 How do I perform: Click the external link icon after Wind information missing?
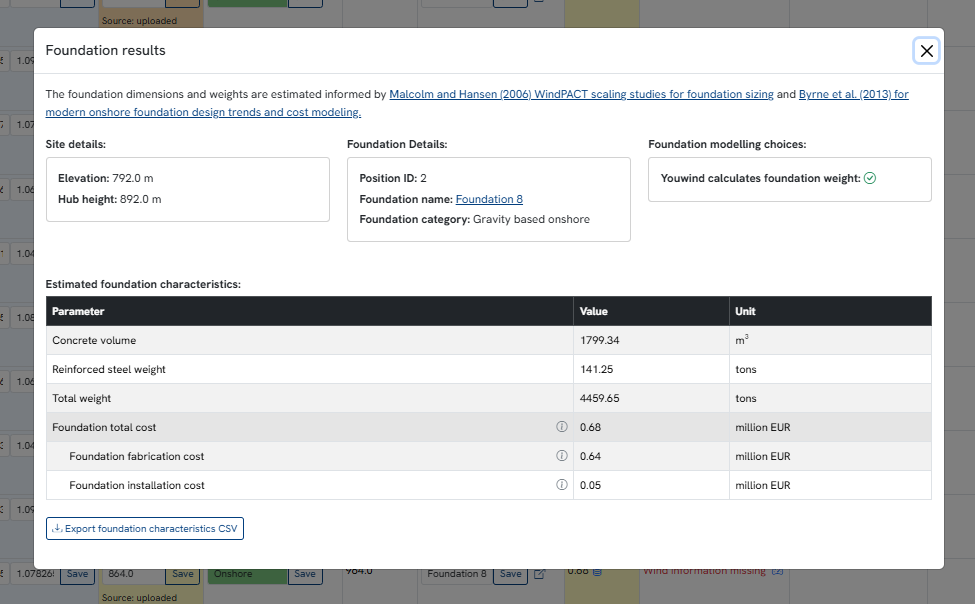777,571
